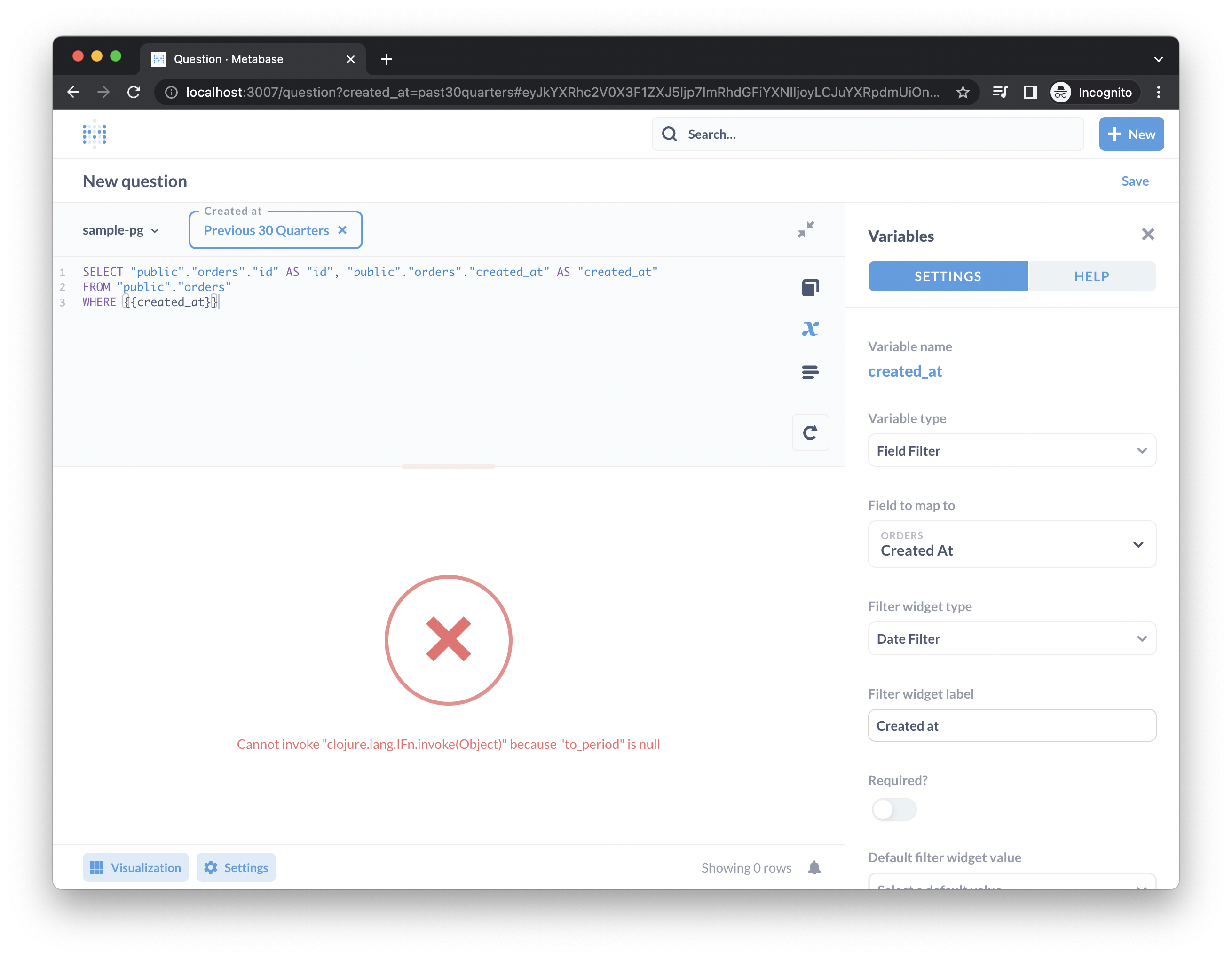Run the query with refresh button
This screenshot has width=1232, height=959.
[810, 432]
